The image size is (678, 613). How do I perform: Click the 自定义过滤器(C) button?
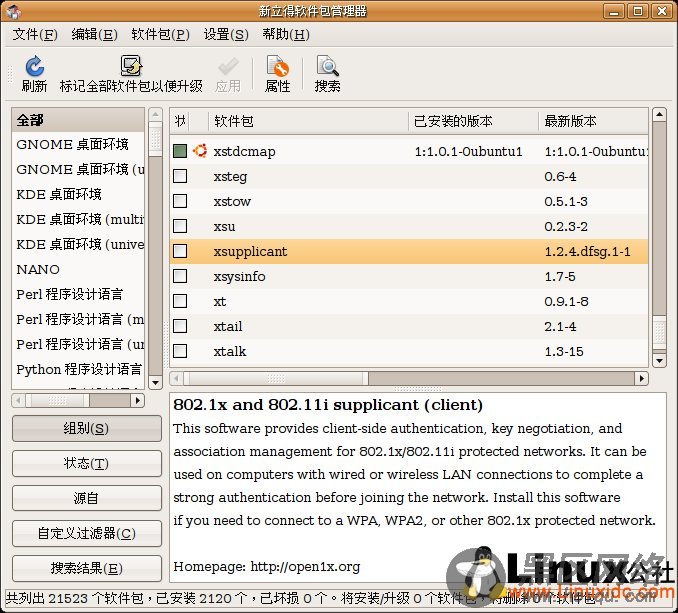point(86,533)
